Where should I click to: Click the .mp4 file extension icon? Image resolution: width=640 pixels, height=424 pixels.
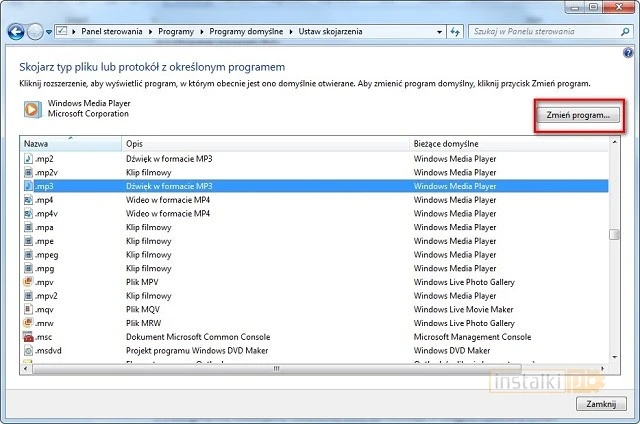tap(28, 200)
